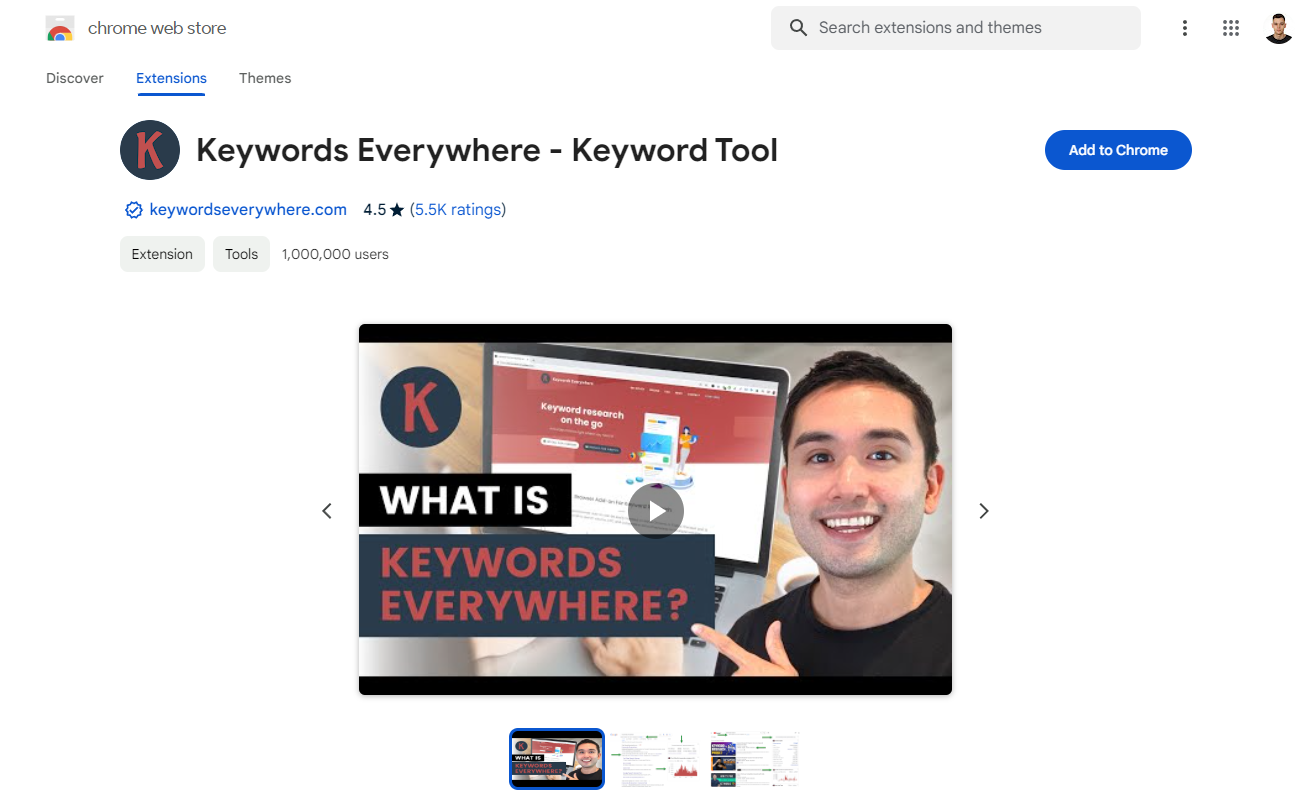The width and height of the screenshot is (1303, 808).
Task: Open the three-dot more options menu
Action: (1185, 28)
